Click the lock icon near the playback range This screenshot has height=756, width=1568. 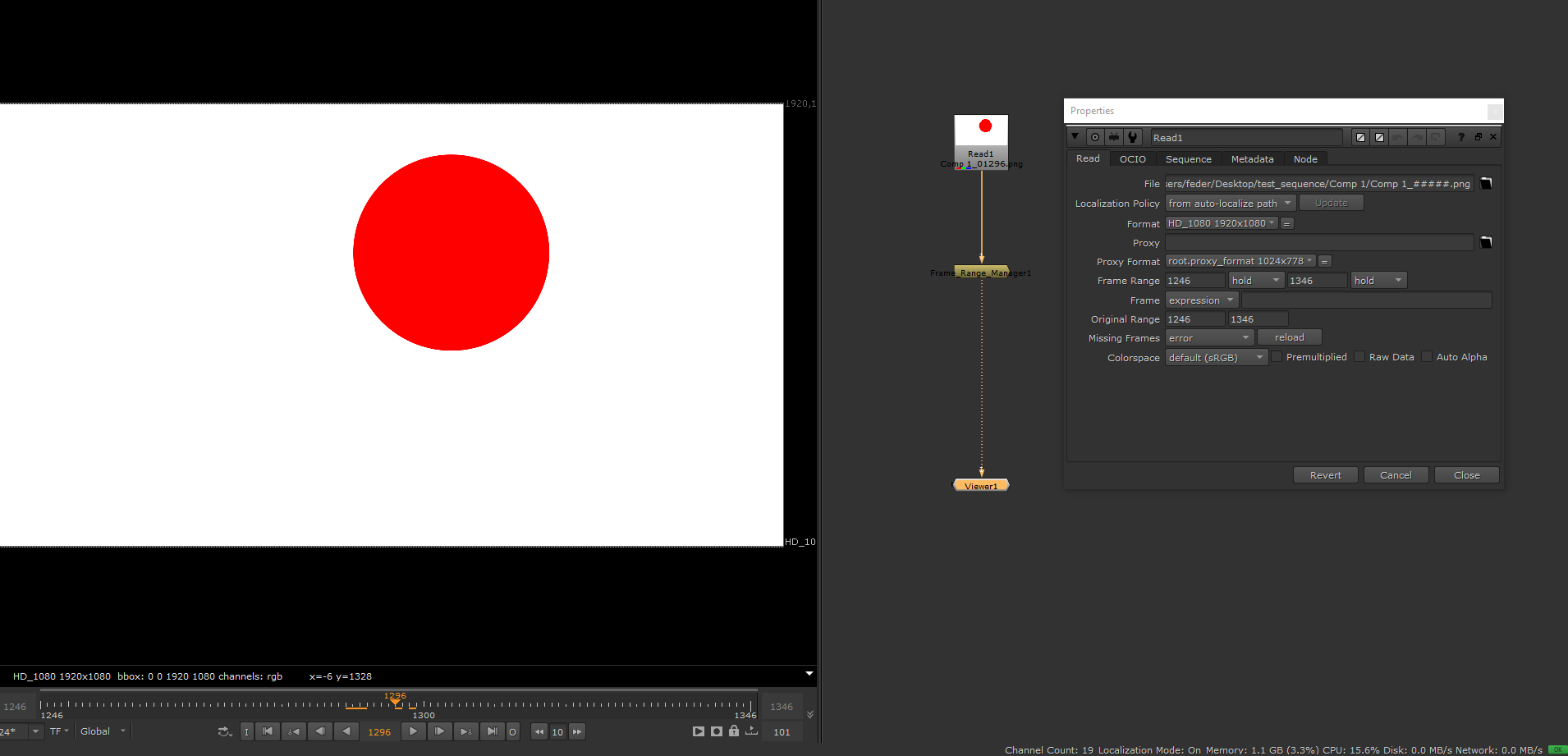coord(734,731)
